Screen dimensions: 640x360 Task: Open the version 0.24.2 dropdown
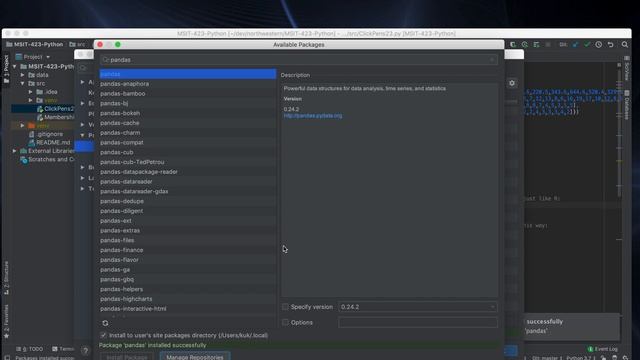[x=418, y=307]
